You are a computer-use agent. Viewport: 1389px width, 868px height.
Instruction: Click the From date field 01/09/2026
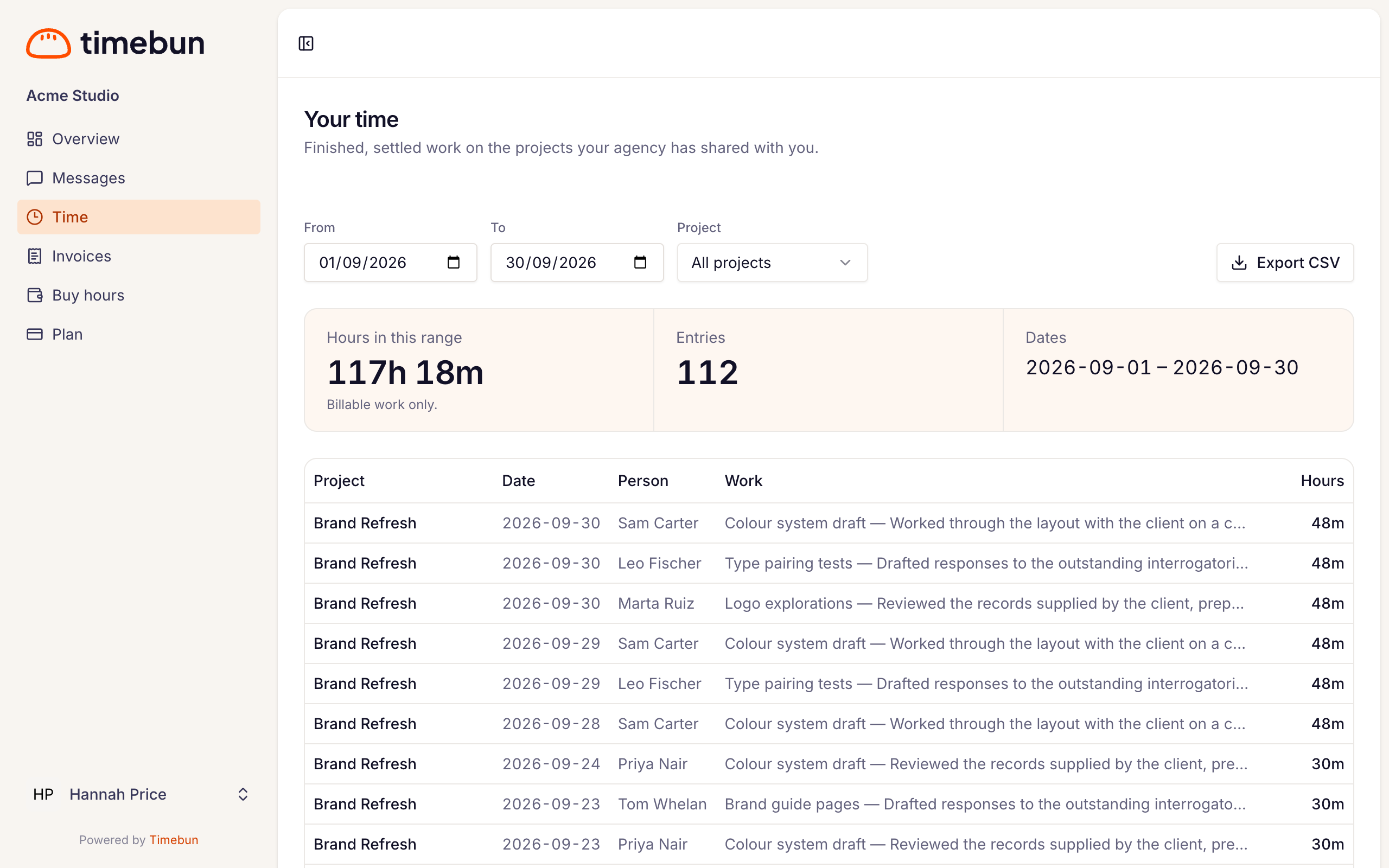[390, 263]
